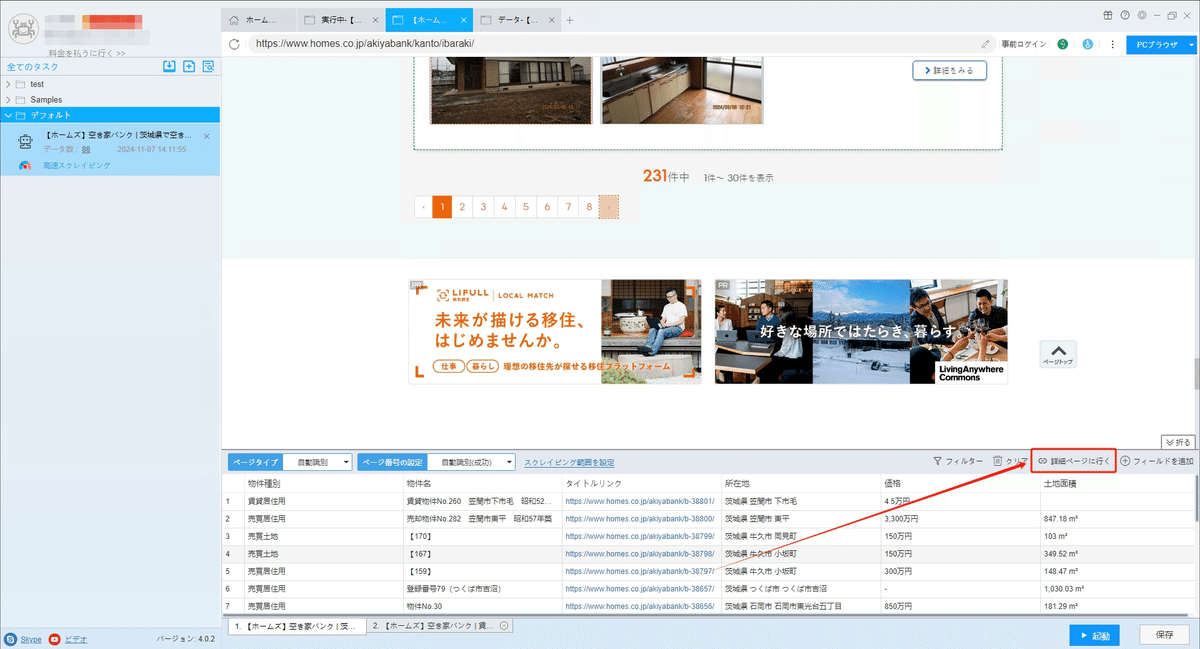Reload the page with refresh icon
Screen dimensions: 1200x649
[x=234, y=44]
